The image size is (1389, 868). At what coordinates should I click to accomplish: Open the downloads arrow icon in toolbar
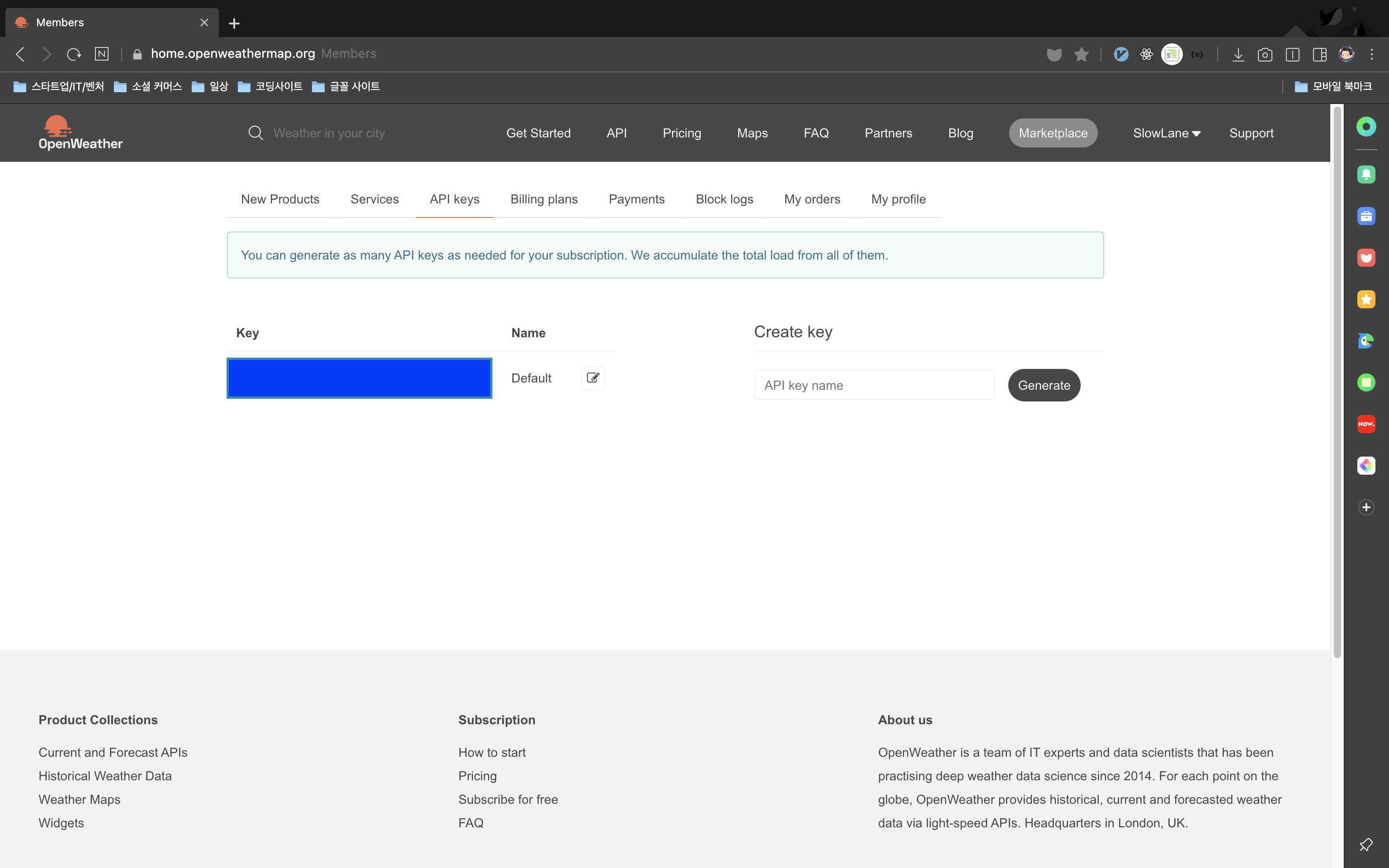[x=1238, y=55]
